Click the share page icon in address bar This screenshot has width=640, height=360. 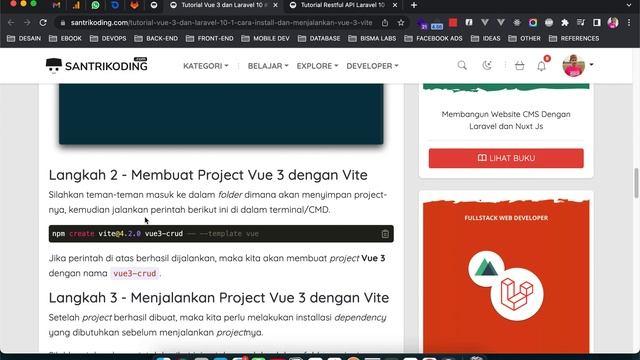pyautogui.click(x=385, y=23)
